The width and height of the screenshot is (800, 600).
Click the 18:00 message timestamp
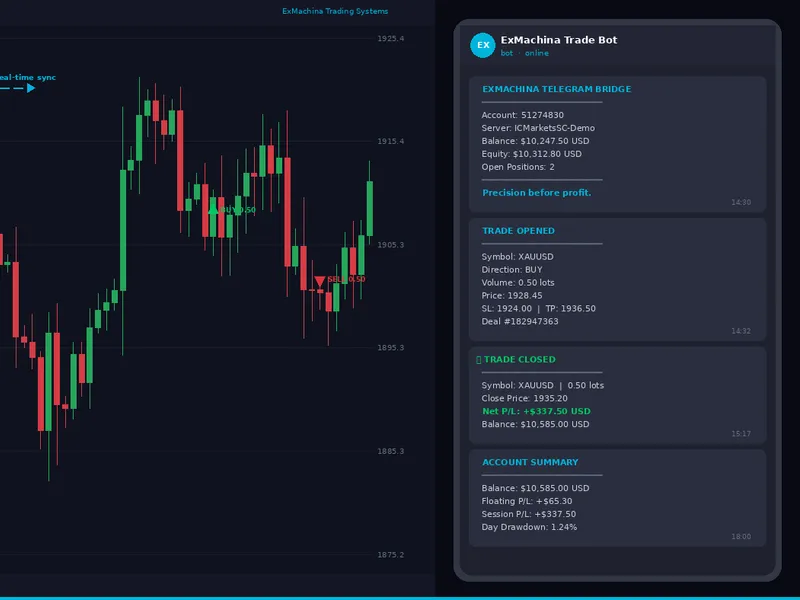click(x=741, y=537)
